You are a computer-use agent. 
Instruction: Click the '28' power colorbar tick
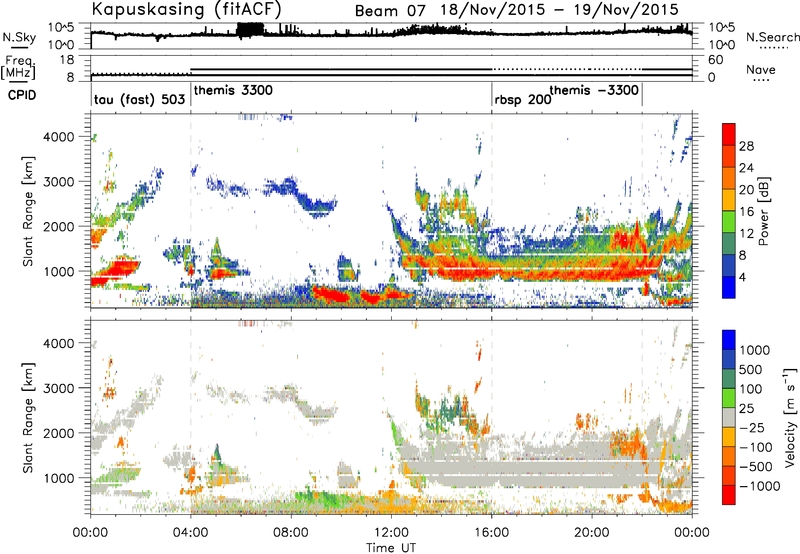click(746, 146)
